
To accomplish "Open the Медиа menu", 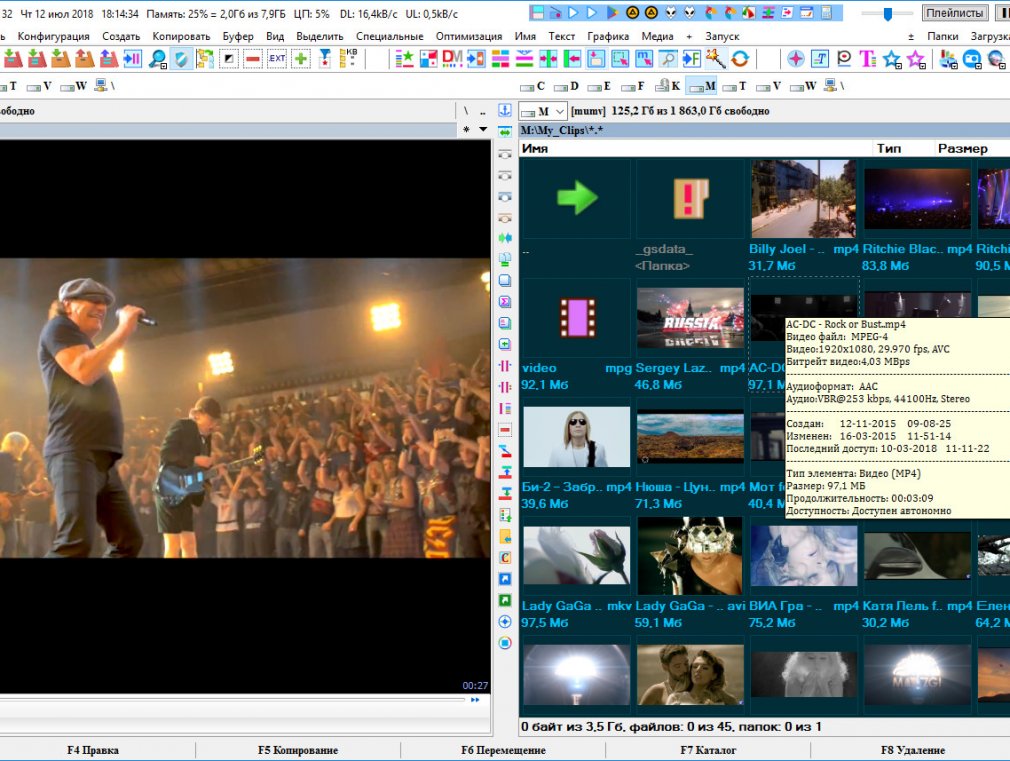I will 658,37.
